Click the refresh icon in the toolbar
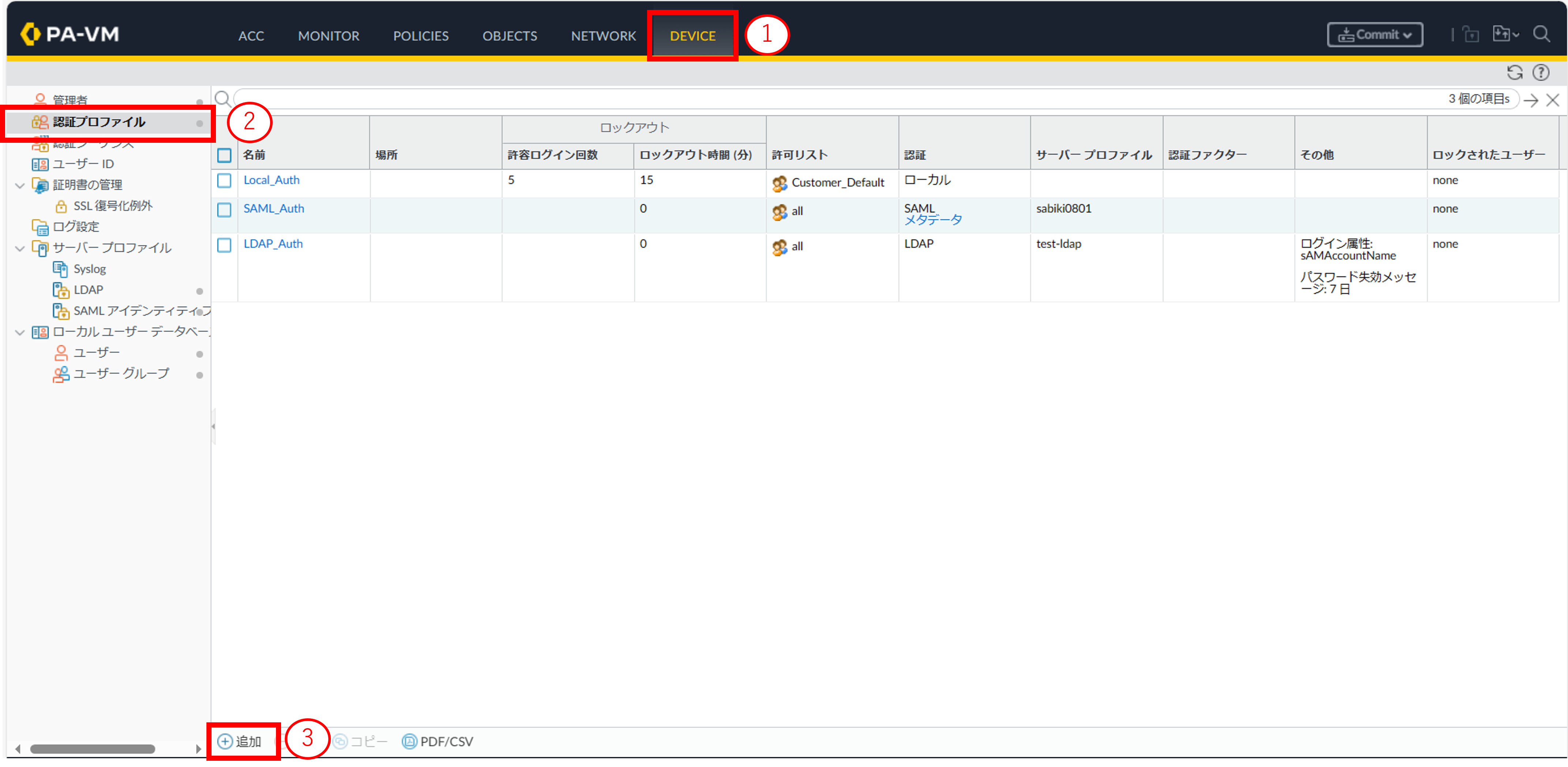The image size is (1568, 767). click(1515, 73)
